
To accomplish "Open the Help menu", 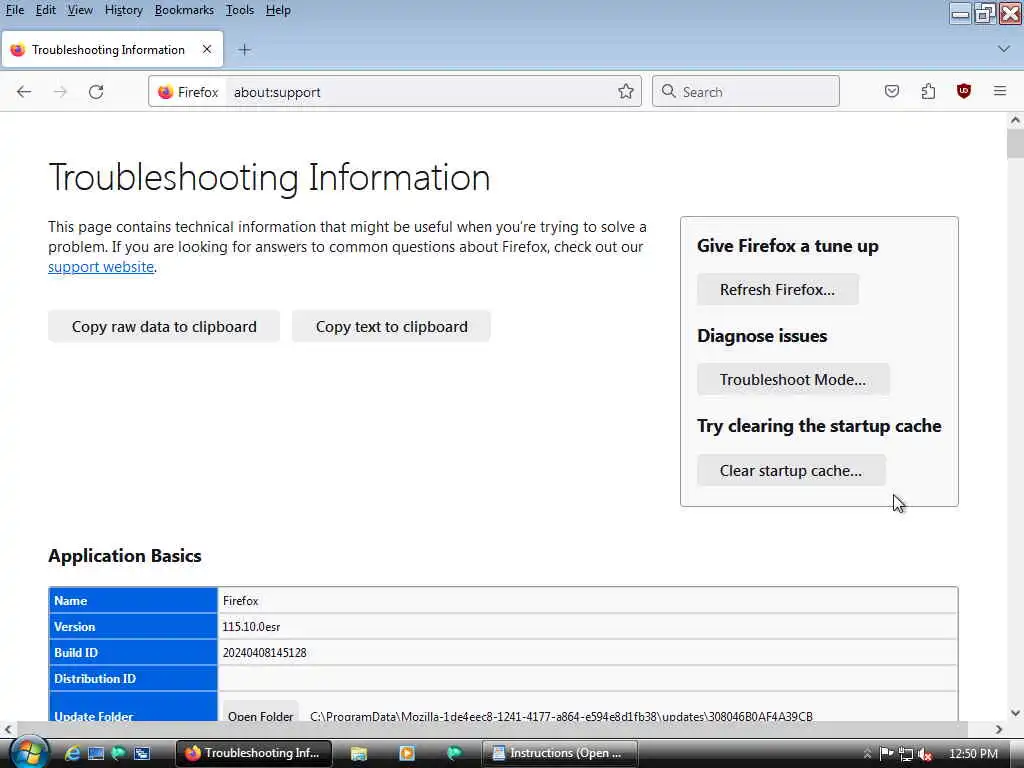I will pos(278,10).
